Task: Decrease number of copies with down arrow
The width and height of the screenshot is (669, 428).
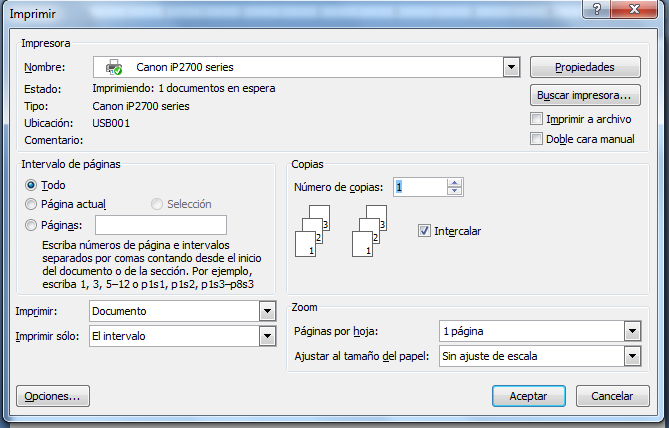Action: pyautogui.click(x=455, y=191)
